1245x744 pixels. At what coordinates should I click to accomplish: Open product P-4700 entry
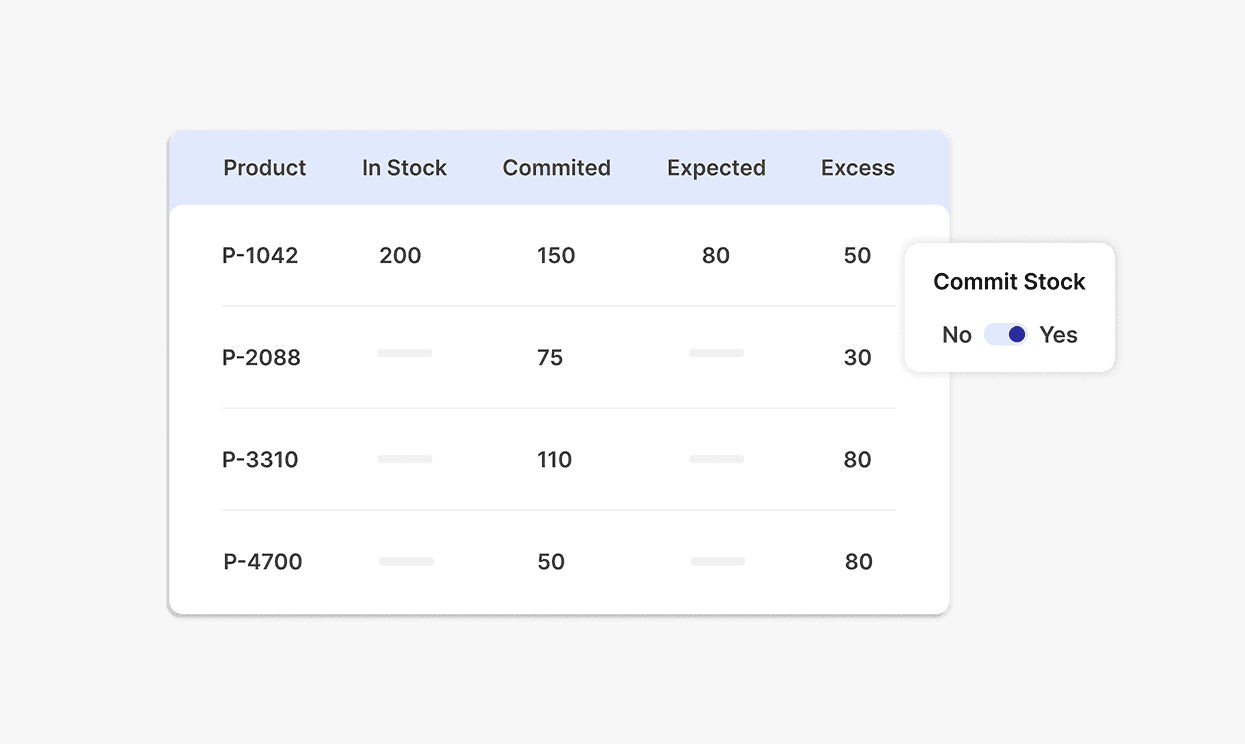click(263, 561)
